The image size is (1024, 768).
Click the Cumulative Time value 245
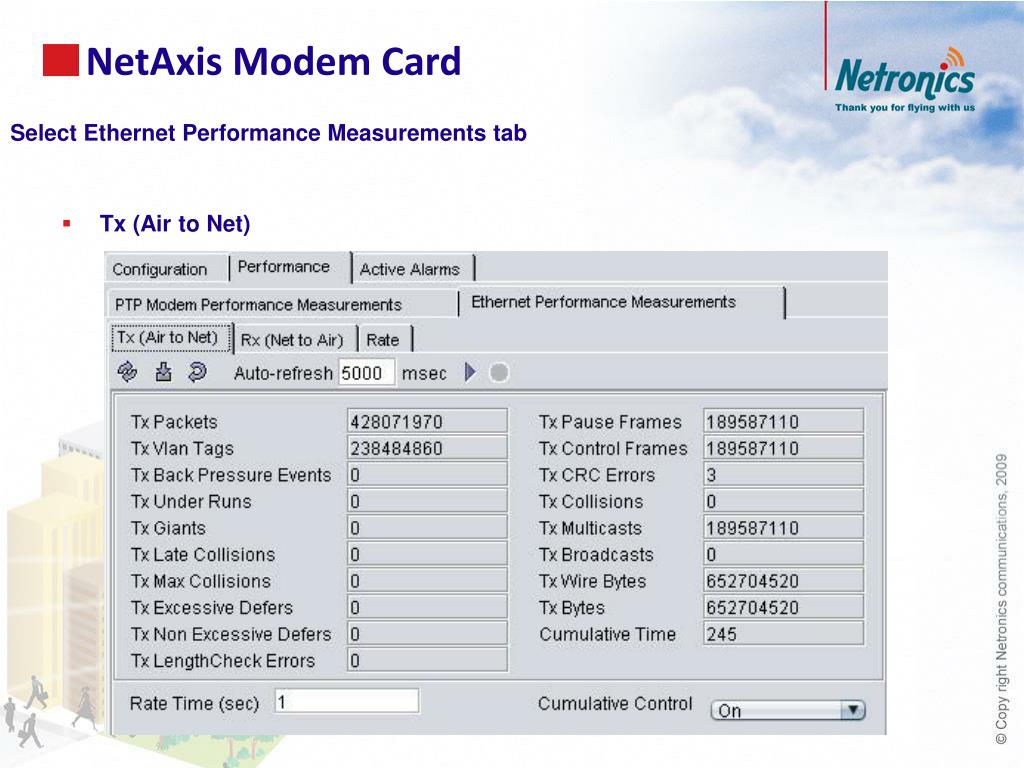pyautogui.click(x=784, y=633)
